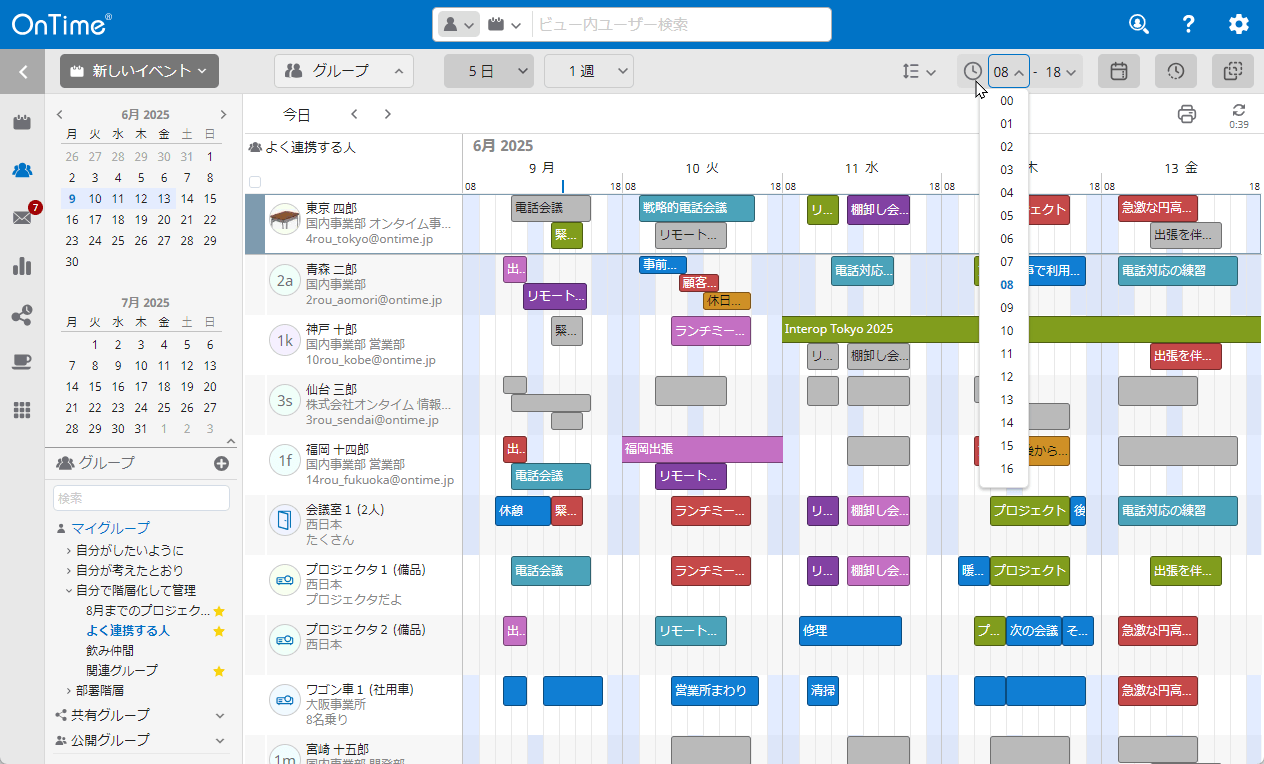The image size is (1264, 764).
Task: Select the people view icon in left sidebar
Action: click(x=22, y=170)
